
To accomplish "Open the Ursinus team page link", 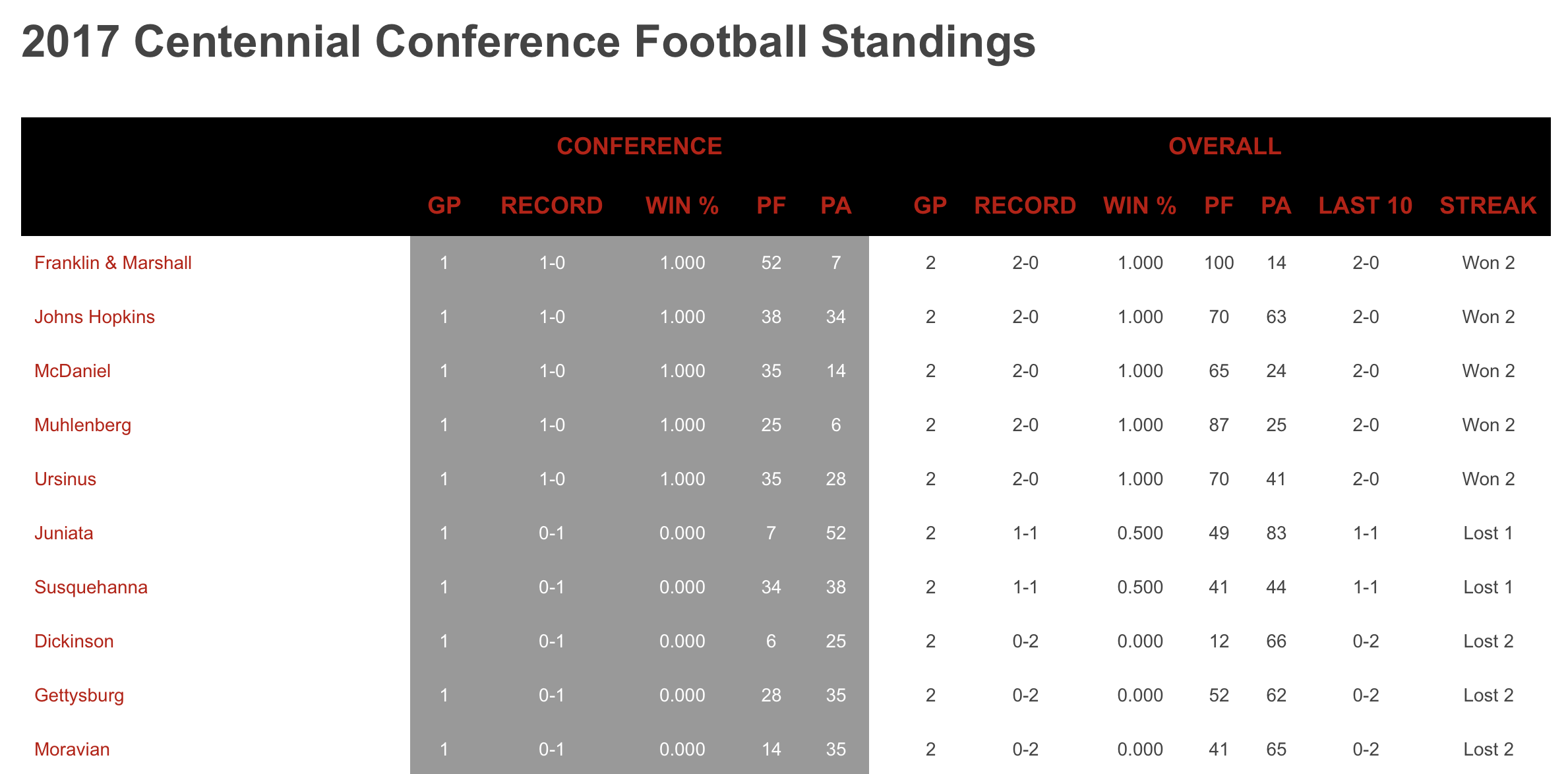I will [65, 479].
